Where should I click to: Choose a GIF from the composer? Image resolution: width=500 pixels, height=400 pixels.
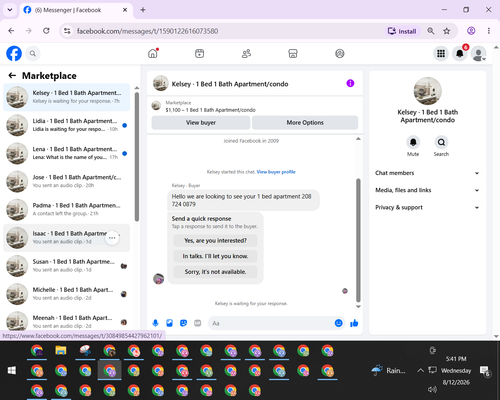198,323
